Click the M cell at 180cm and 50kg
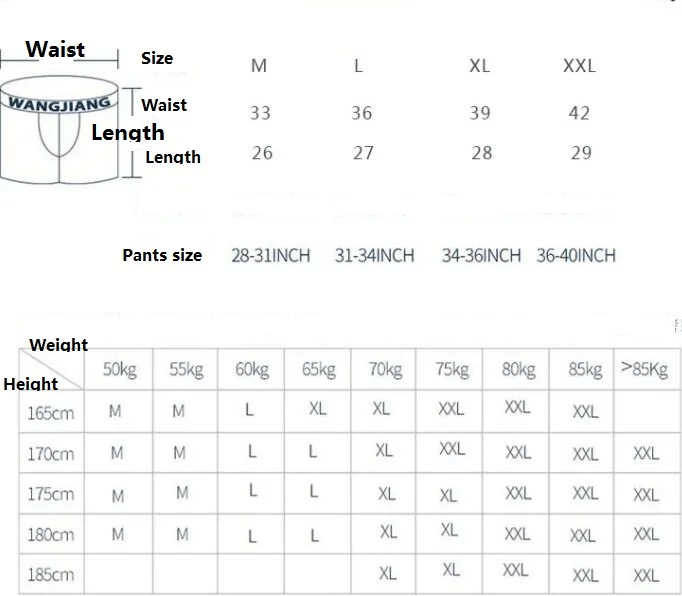The image size is (682, 596). point(118,534)
